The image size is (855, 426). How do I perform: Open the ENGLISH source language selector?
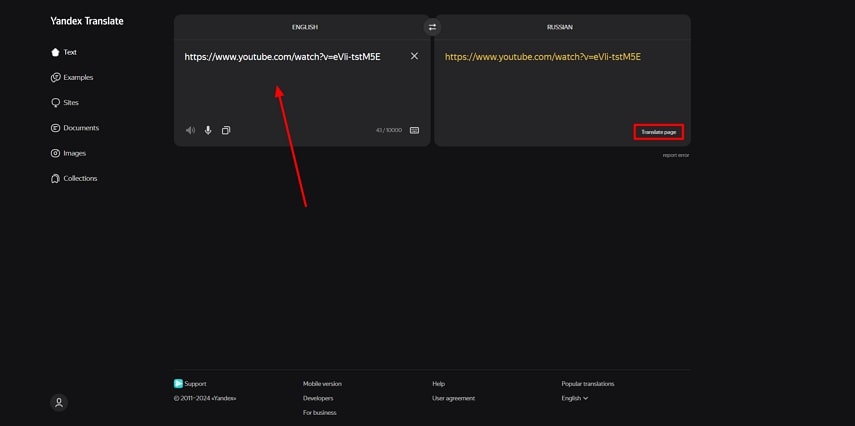(305, 27)
